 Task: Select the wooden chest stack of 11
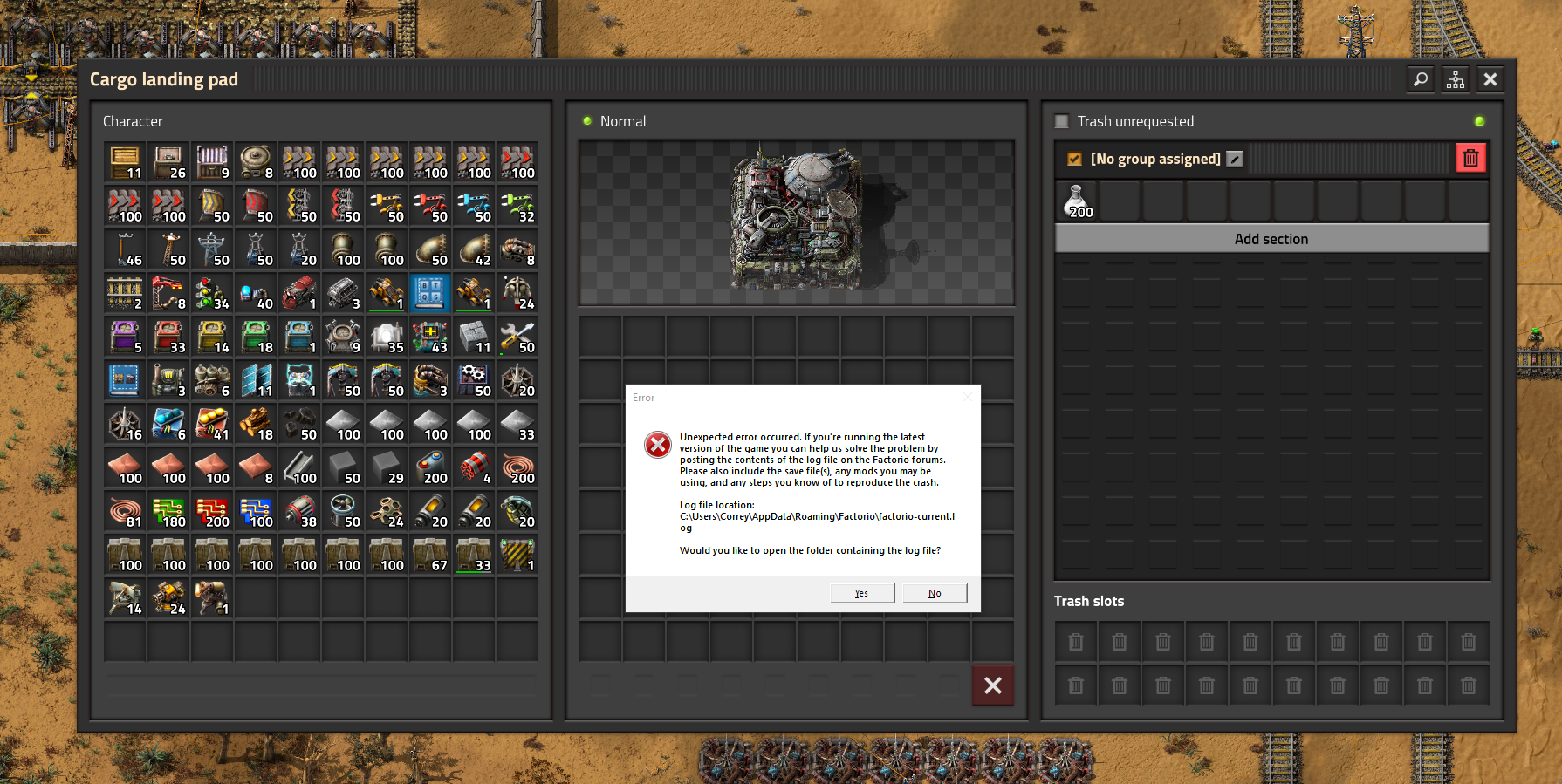pos(125,162)
